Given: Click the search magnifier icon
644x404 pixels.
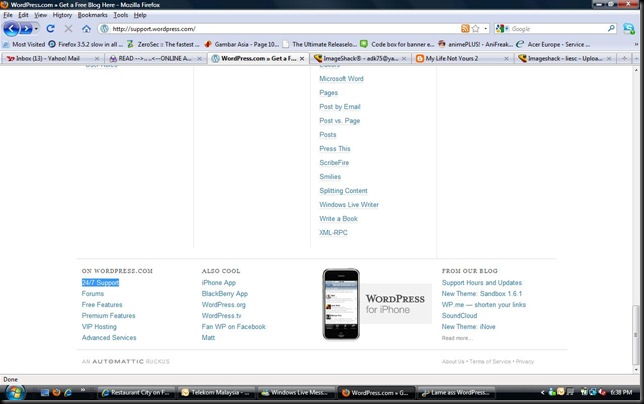Looking at the screenshot, I should pyautogui.click(x=611, y=28).
